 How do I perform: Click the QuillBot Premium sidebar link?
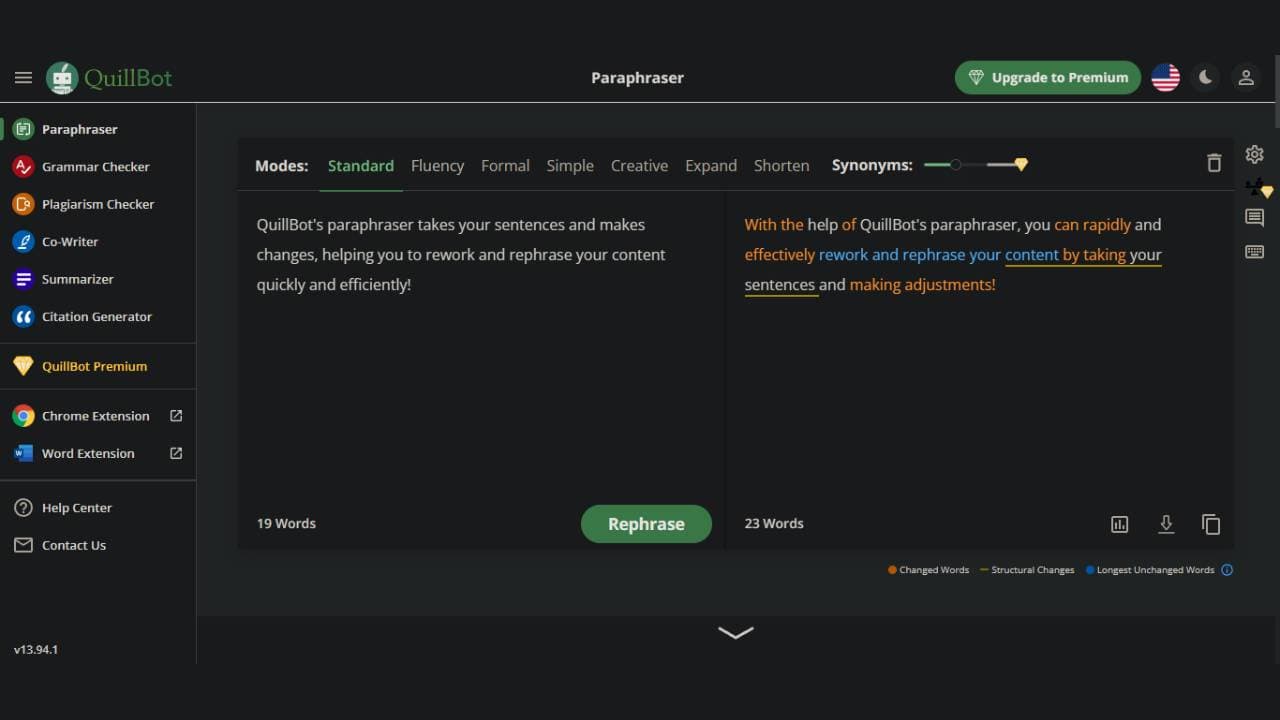(x=98, y=366)
